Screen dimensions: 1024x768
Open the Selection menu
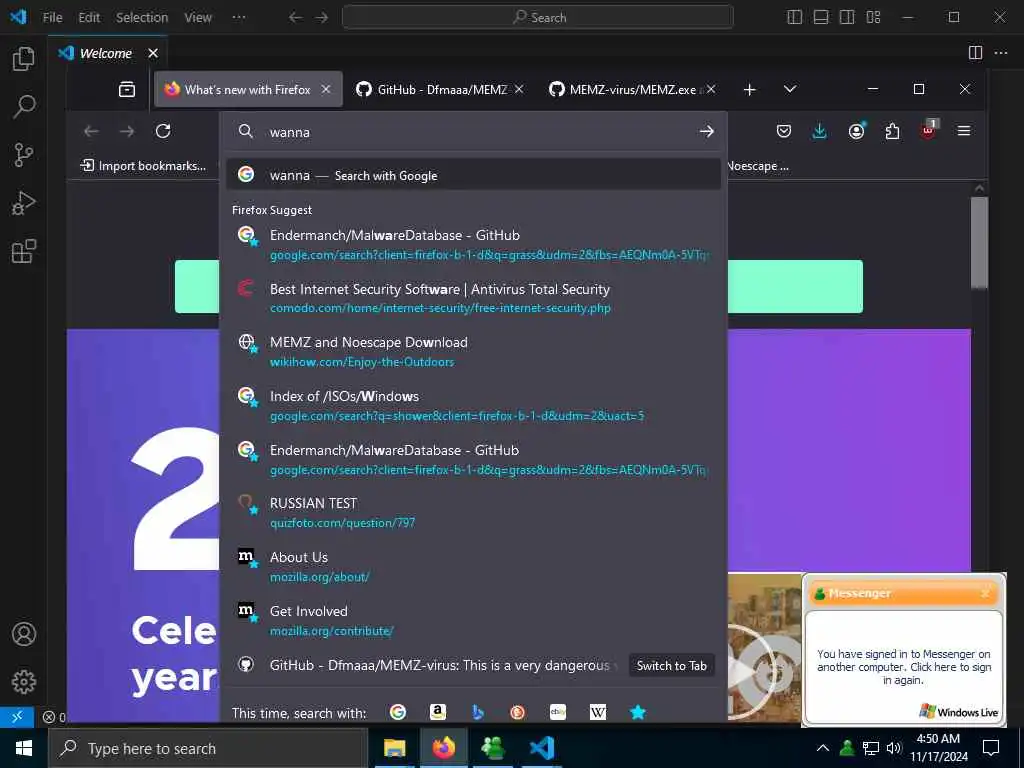142,18
